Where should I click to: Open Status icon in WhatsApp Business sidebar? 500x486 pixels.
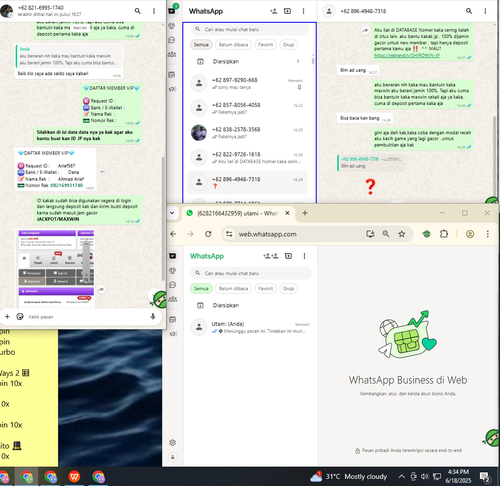click(172, 271)
